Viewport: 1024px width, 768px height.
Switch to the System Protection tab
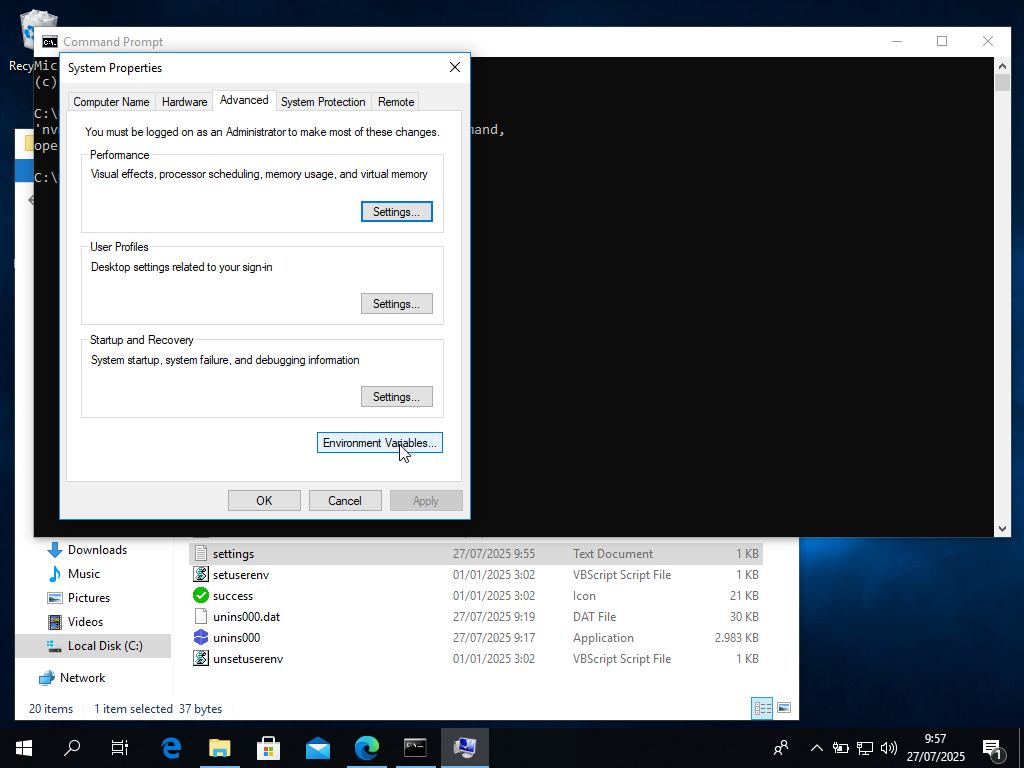(x=323, y=101)
